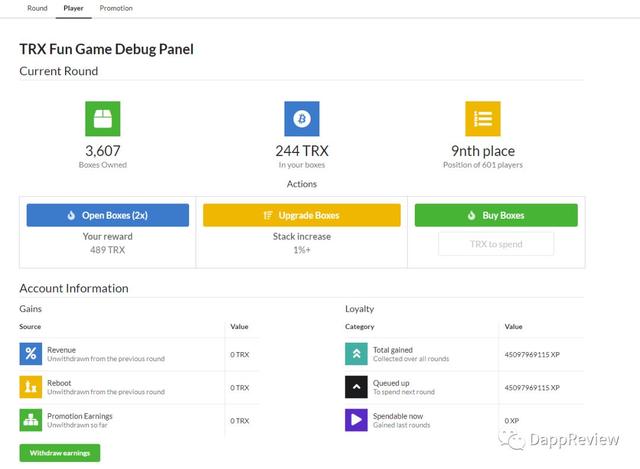This screenshot has height=469, width=640.
Task: Click the 'Current Round' heading
Action: [x=59, y=71]
